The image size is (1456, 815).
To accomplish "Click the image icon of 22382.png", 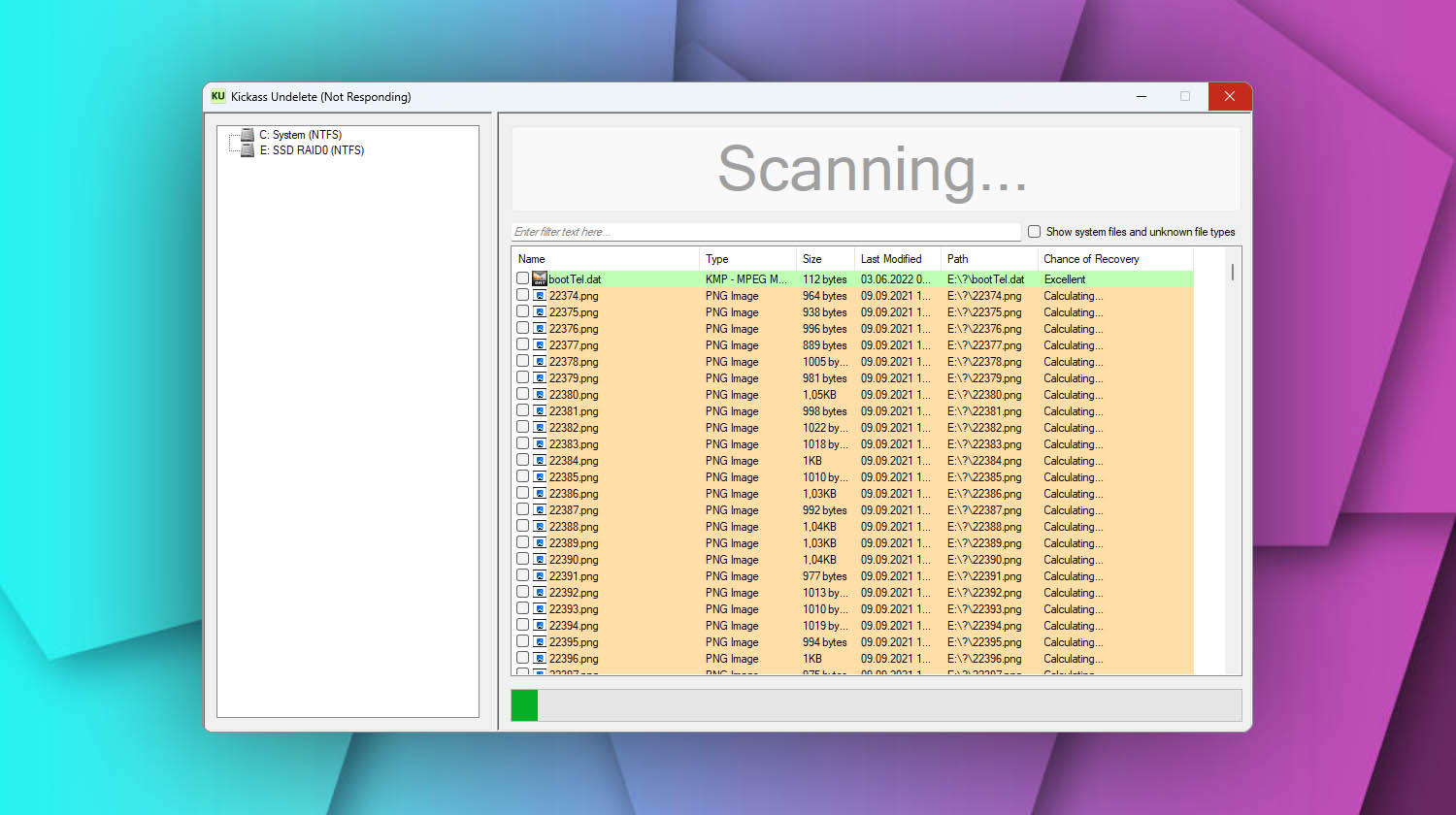I will [x=540, y=427].
